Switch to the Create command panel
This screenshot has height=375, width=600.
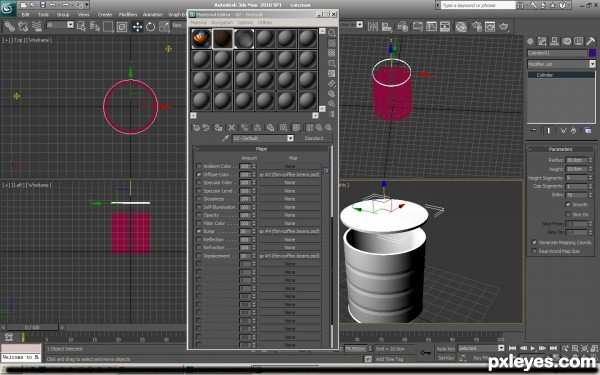click(530, 41)
